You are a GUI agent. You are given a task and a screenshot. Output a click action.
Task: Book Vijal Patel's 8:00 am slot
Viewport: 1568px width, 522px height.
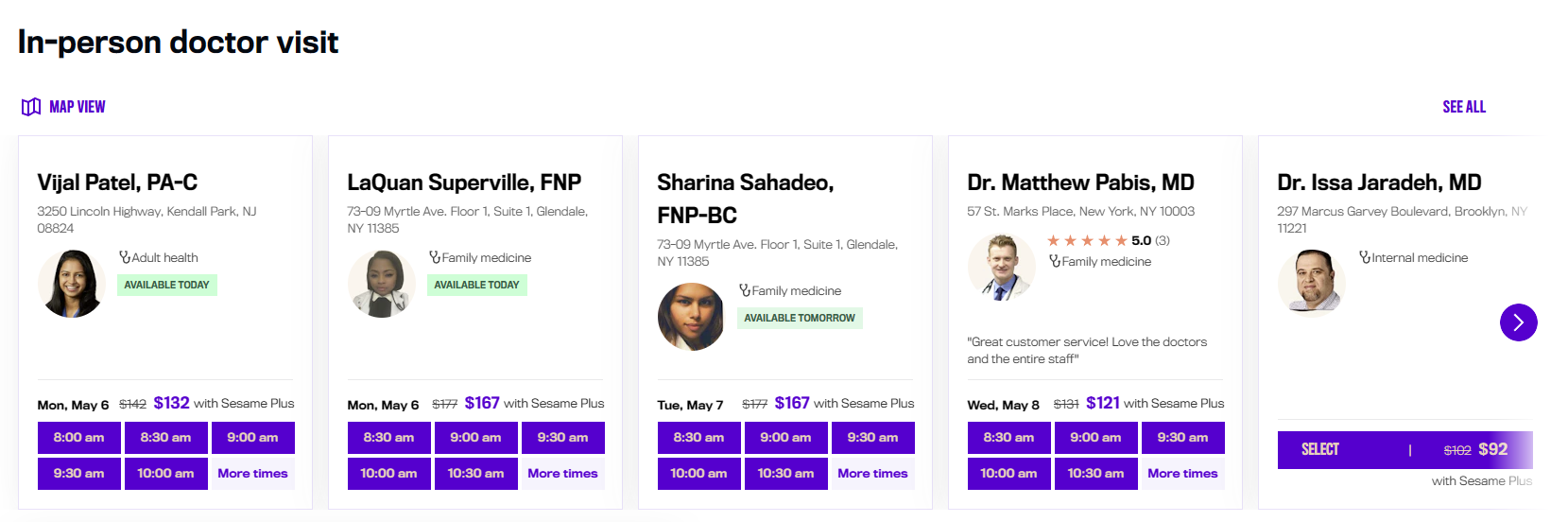click(x=79, y=438)
